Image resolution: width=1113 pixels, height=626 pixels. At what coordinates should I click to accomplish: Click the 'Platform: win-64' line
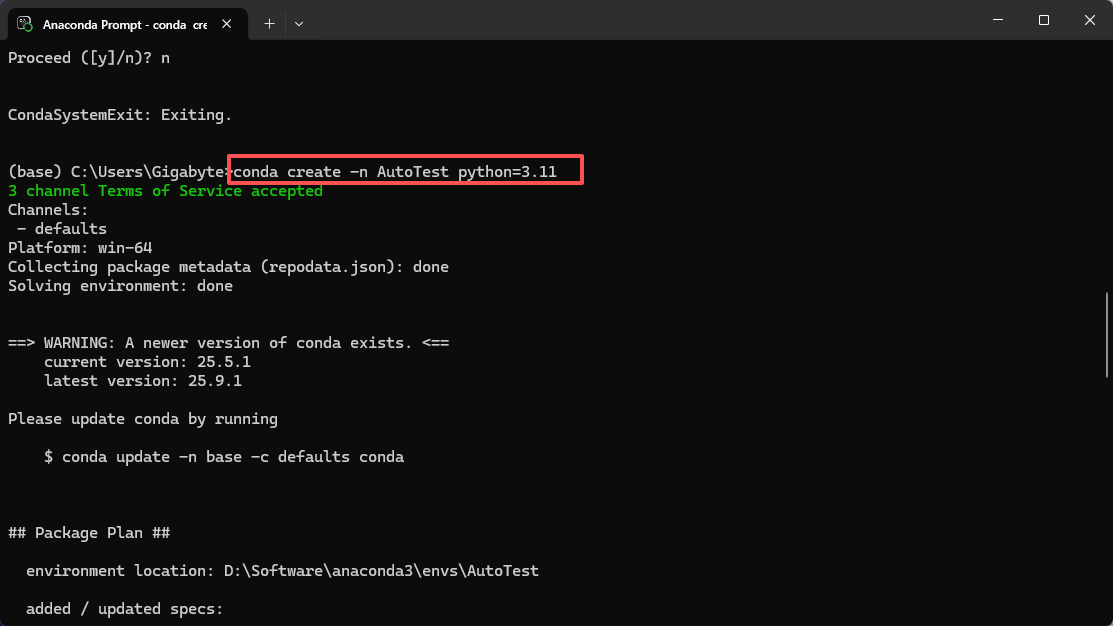(x=80, y=248)
